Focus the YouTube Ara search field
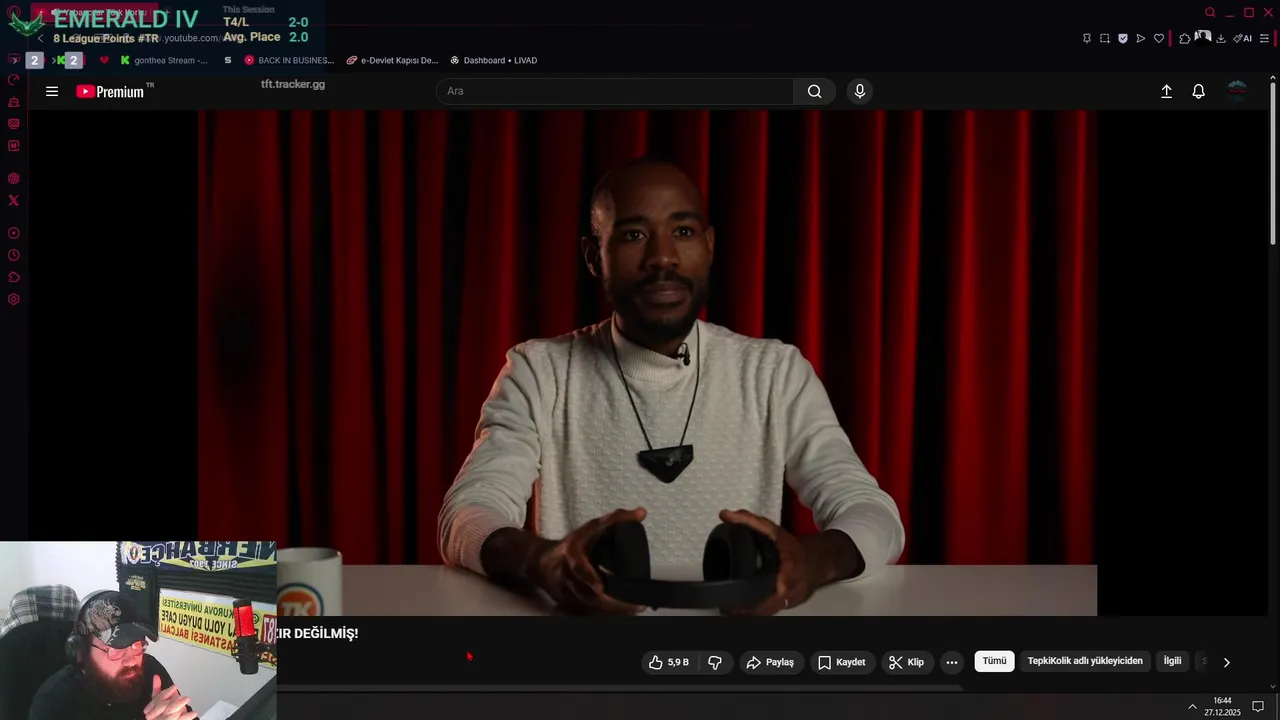Image resolution: width=1280 pixels, height=720 pixels. click(615, 91)
